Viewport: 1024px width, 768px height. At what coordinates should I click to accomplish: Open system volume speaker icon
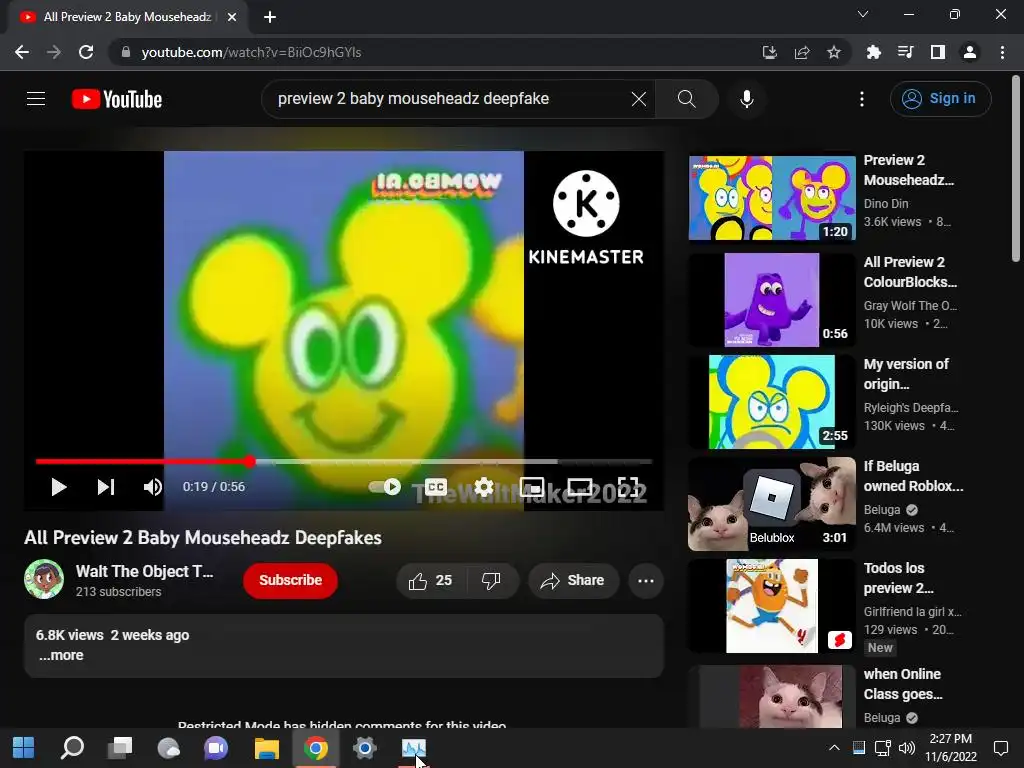coord(906,748)
